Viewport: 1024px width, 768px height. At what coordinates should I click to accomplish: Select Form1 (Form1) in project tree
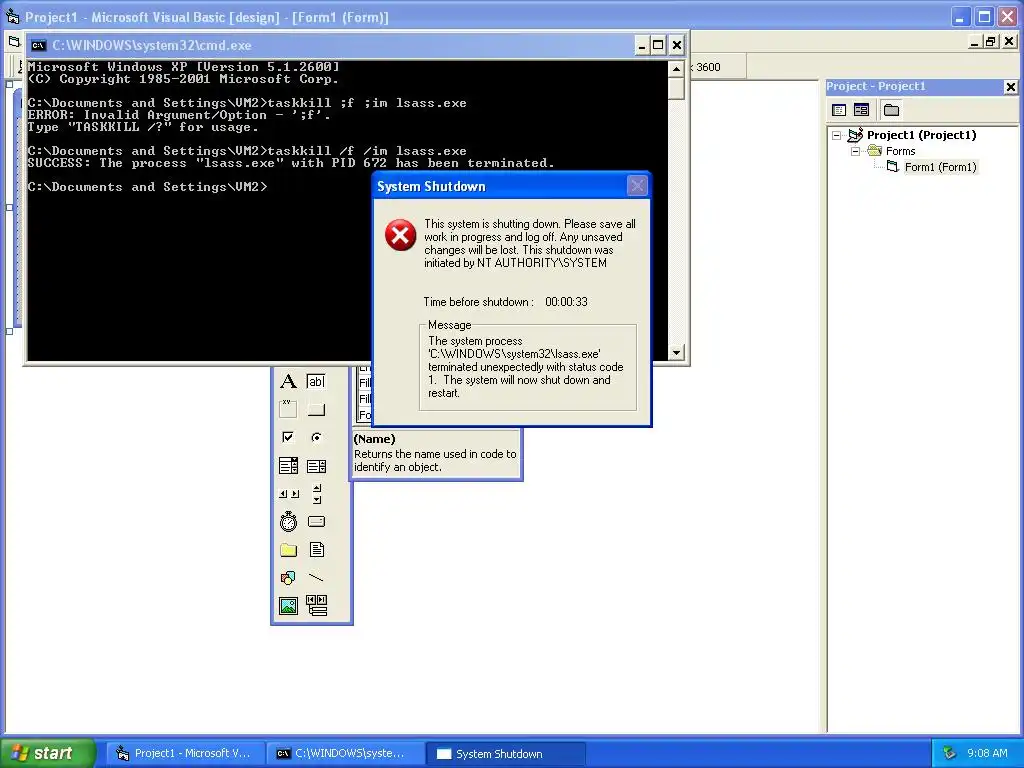pos(940,167)
